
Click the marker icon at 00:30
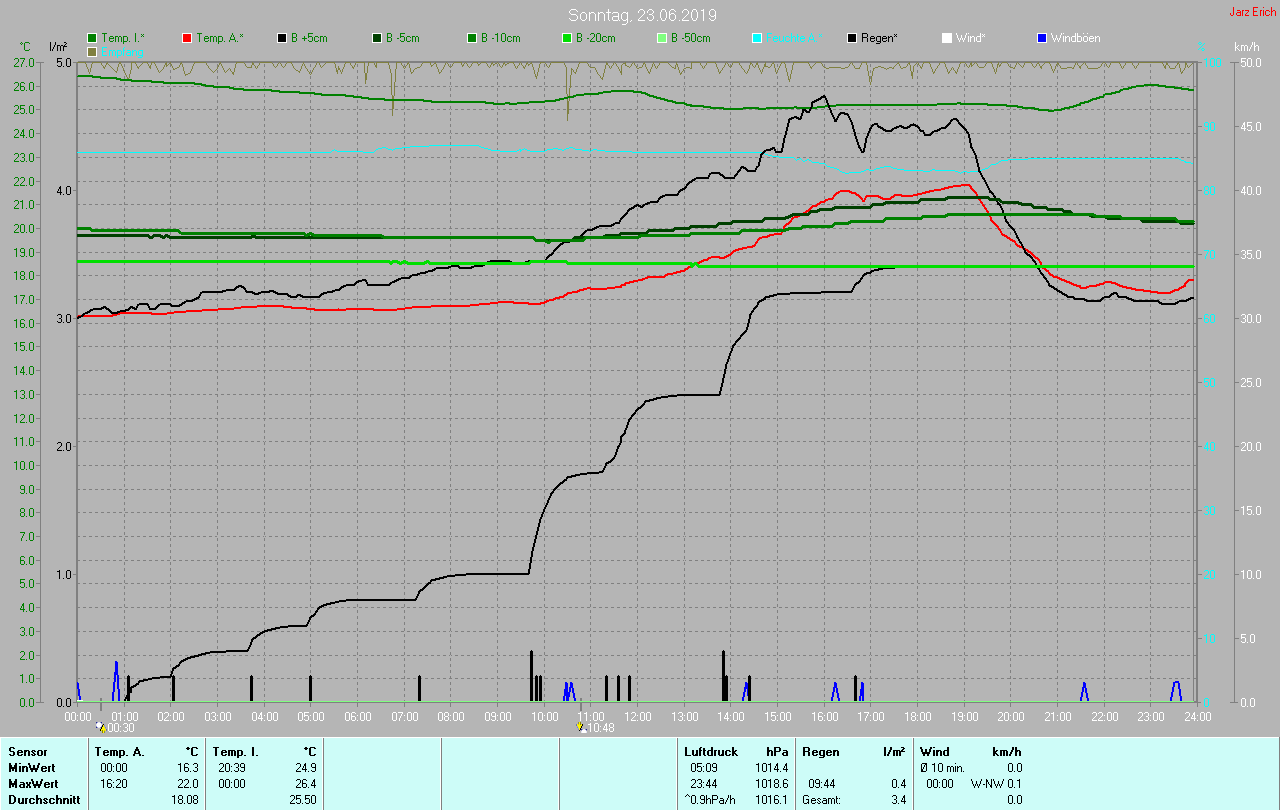101,728
